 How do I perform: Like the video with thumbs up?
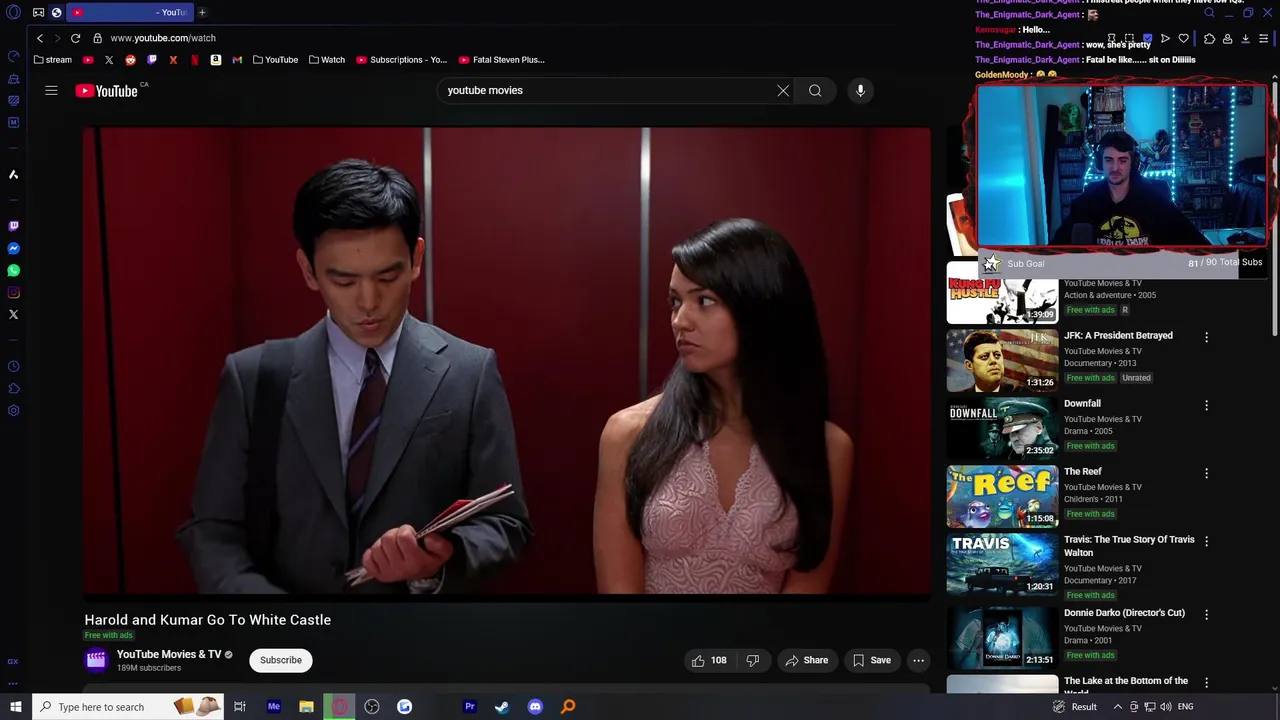click(708, 660)
